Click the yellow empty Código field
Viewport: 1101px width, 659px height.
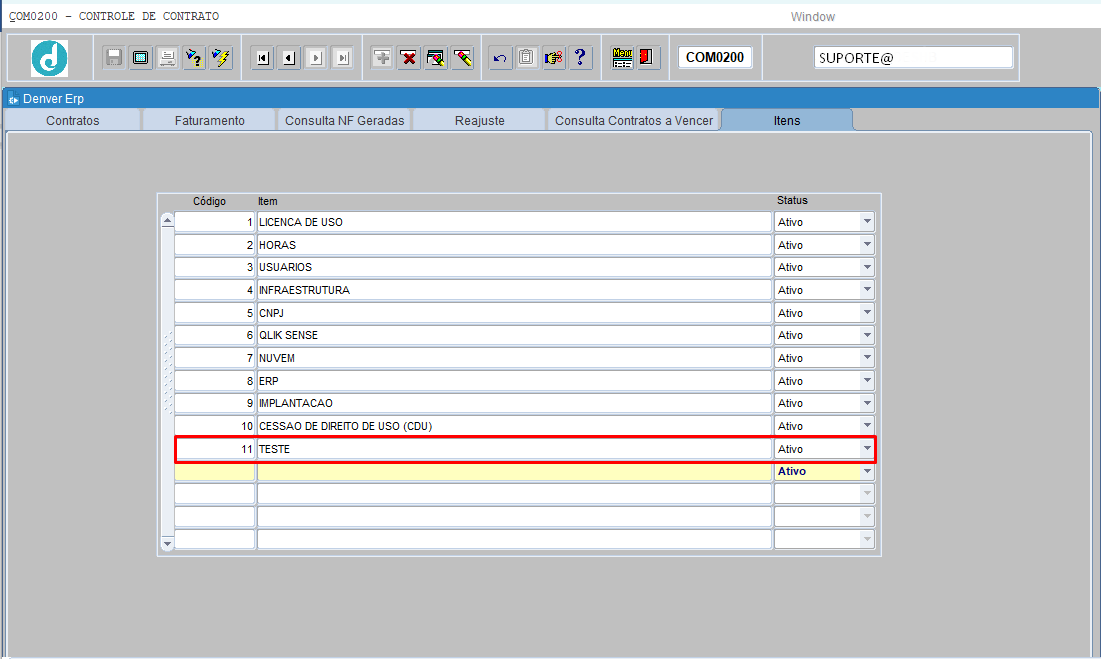pyautogui.click(x=214, y=472)
